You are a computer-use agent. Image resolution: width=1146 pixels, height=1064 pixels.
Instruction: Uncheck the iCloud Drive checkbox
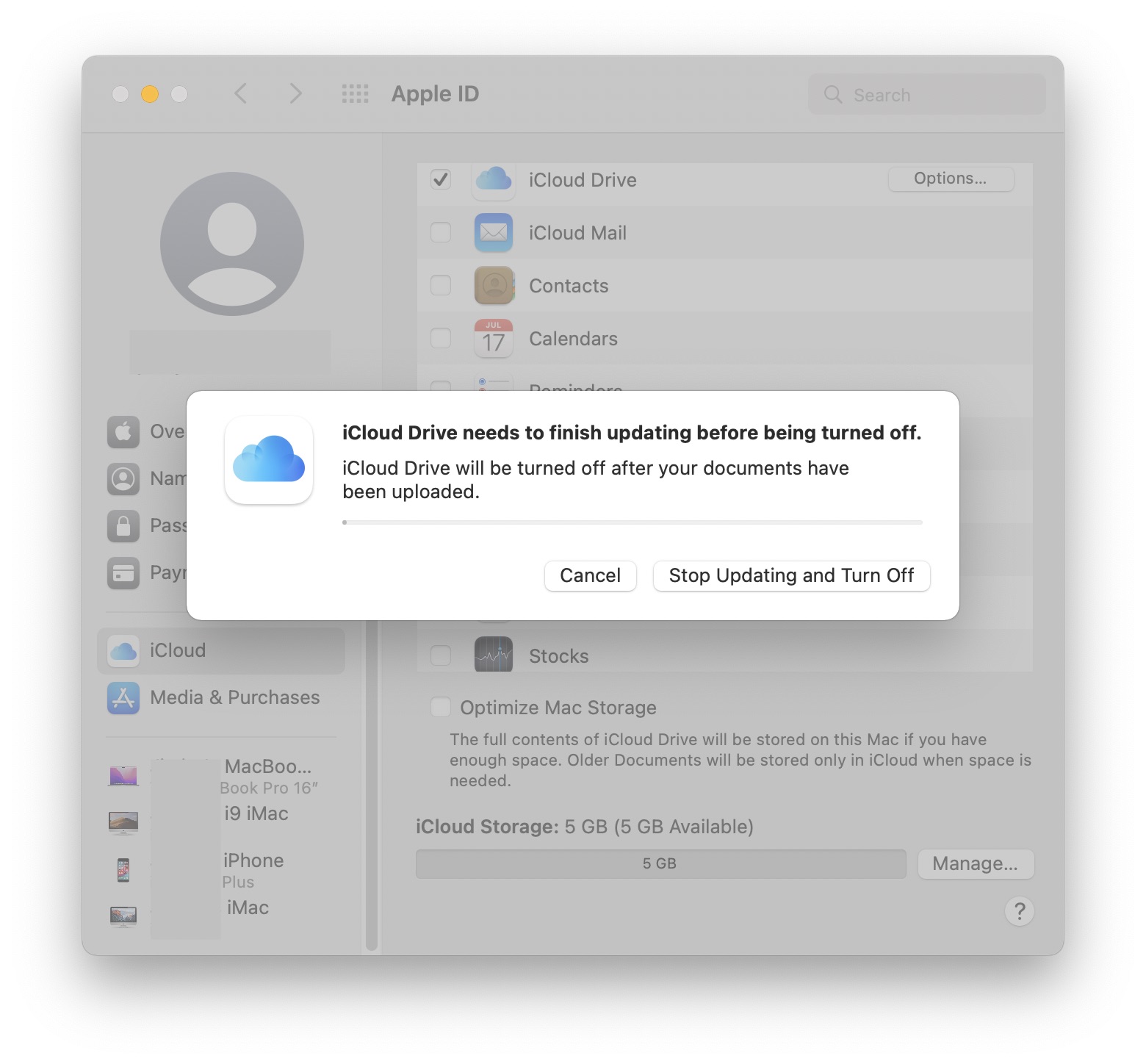tap(441, 179)
